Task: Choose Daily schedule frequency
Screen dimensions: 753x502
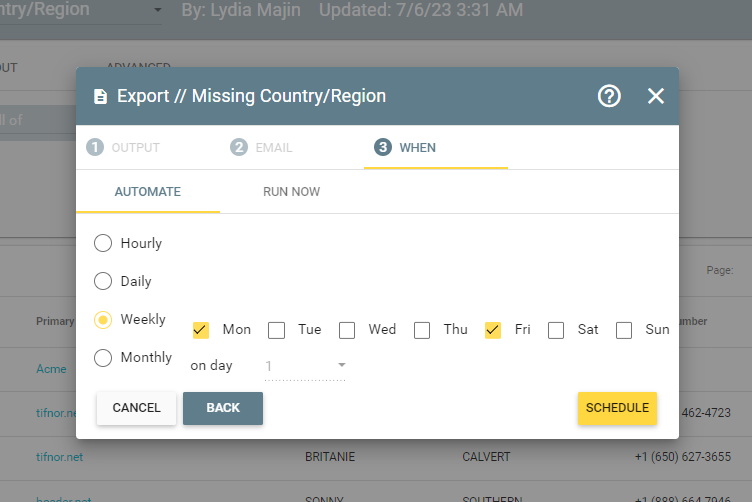Action: [103, 281]
